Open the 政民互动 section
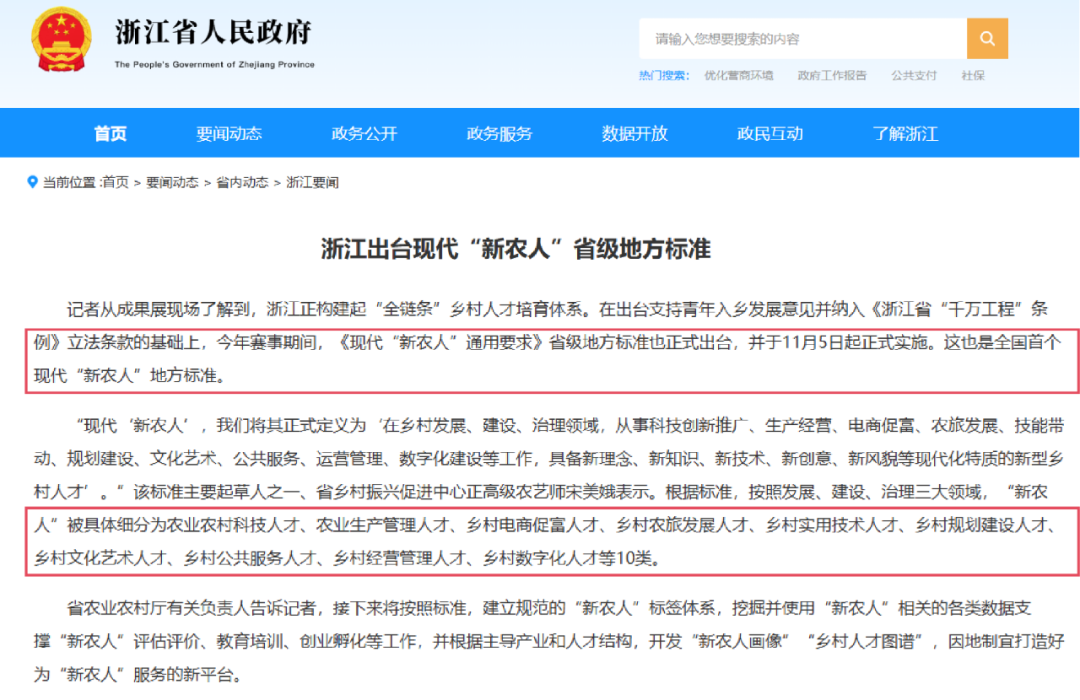Image resolution: width=1080 pixels, height=700 pixels. 771,132
